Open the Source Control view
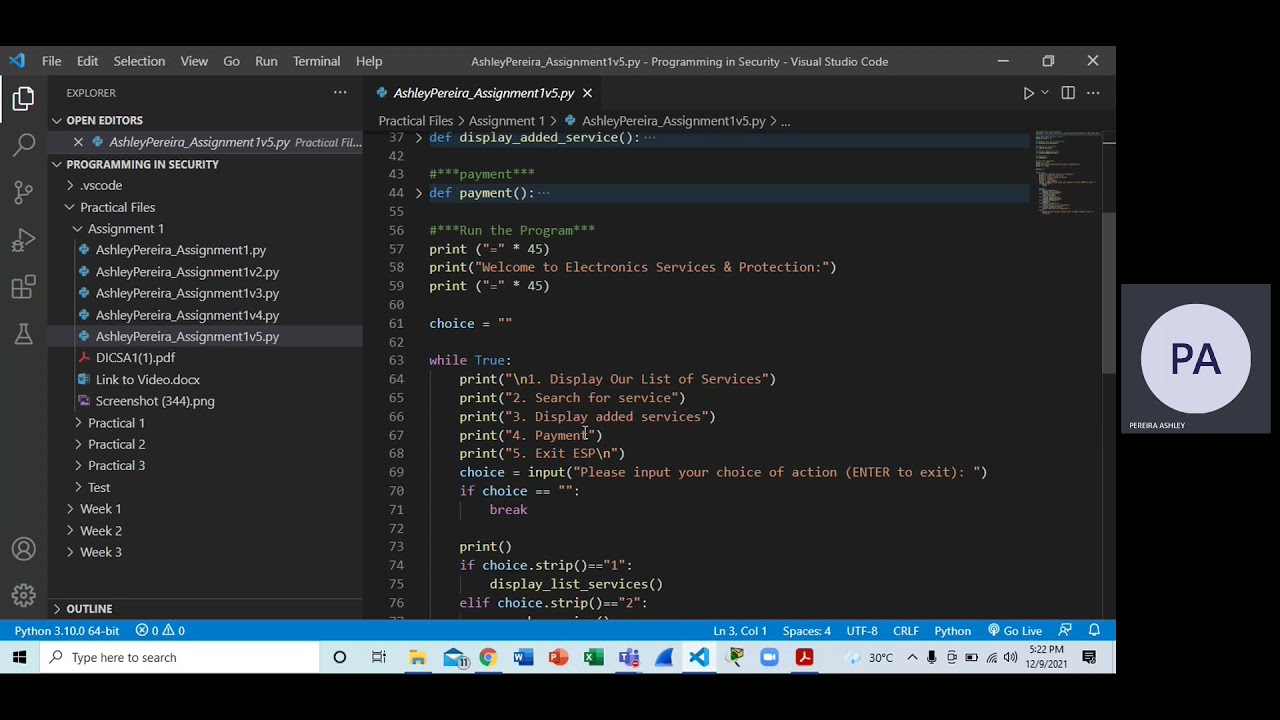The width and height of the screenshot is (1280, 720). (x=24, y=193)
